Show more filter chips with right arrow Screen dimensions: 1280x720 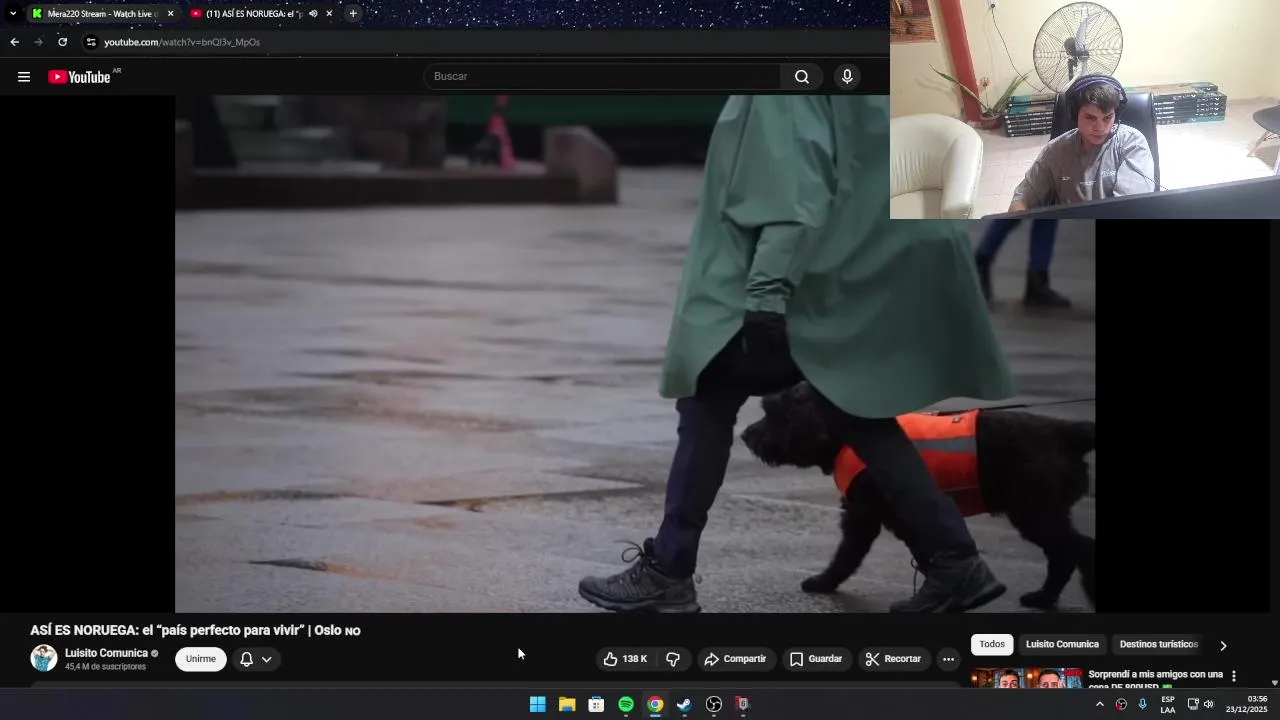1222,646
